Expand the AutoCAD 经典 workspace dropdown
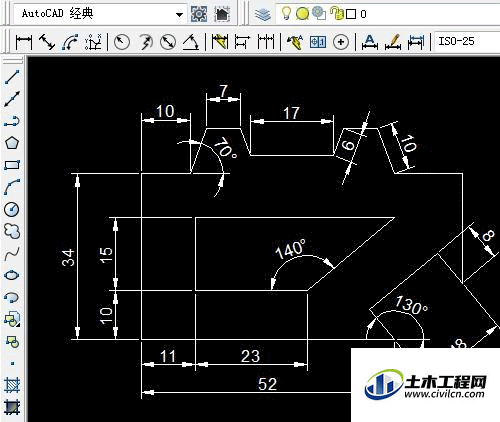500x422 pixels. pyautogui.click(x=179, y=14)
